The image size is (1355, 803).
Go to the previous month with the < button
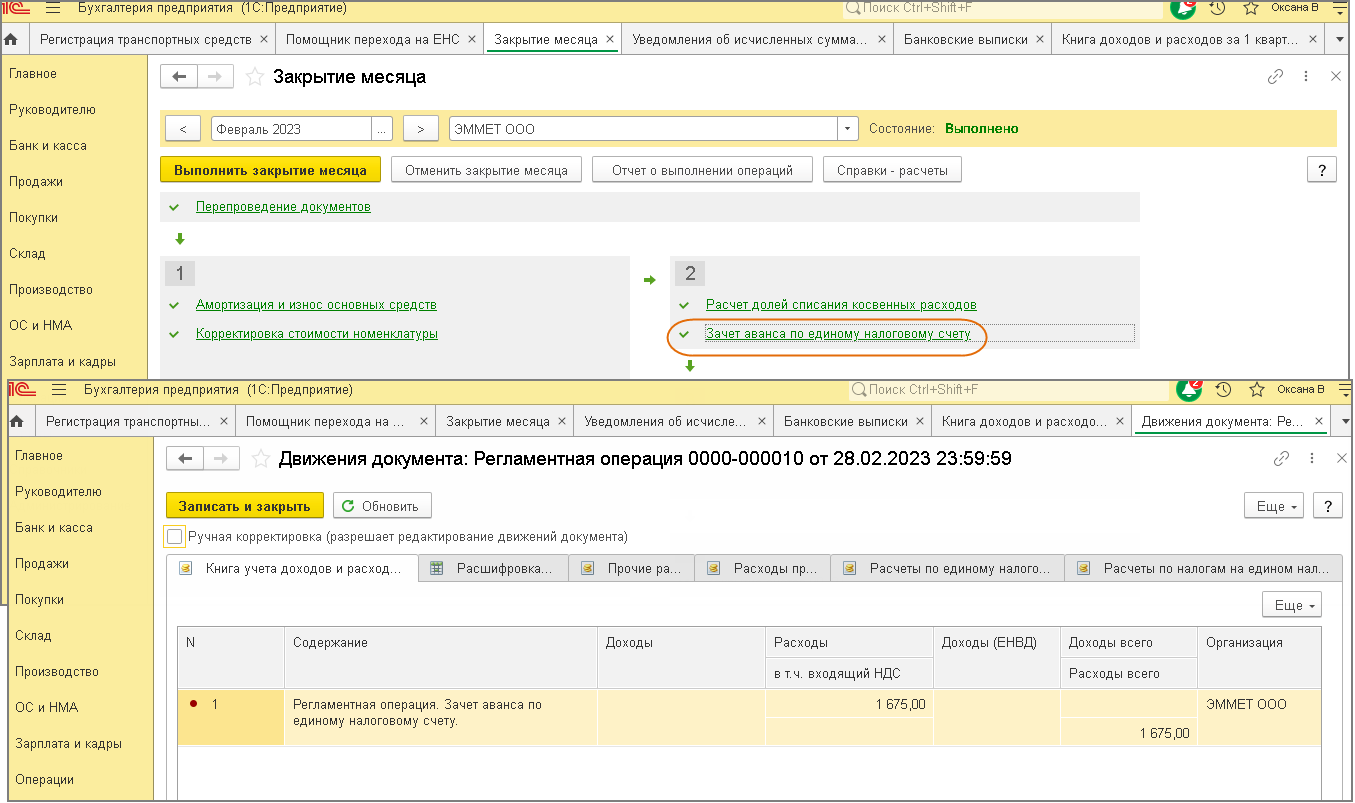coord(183,129)
